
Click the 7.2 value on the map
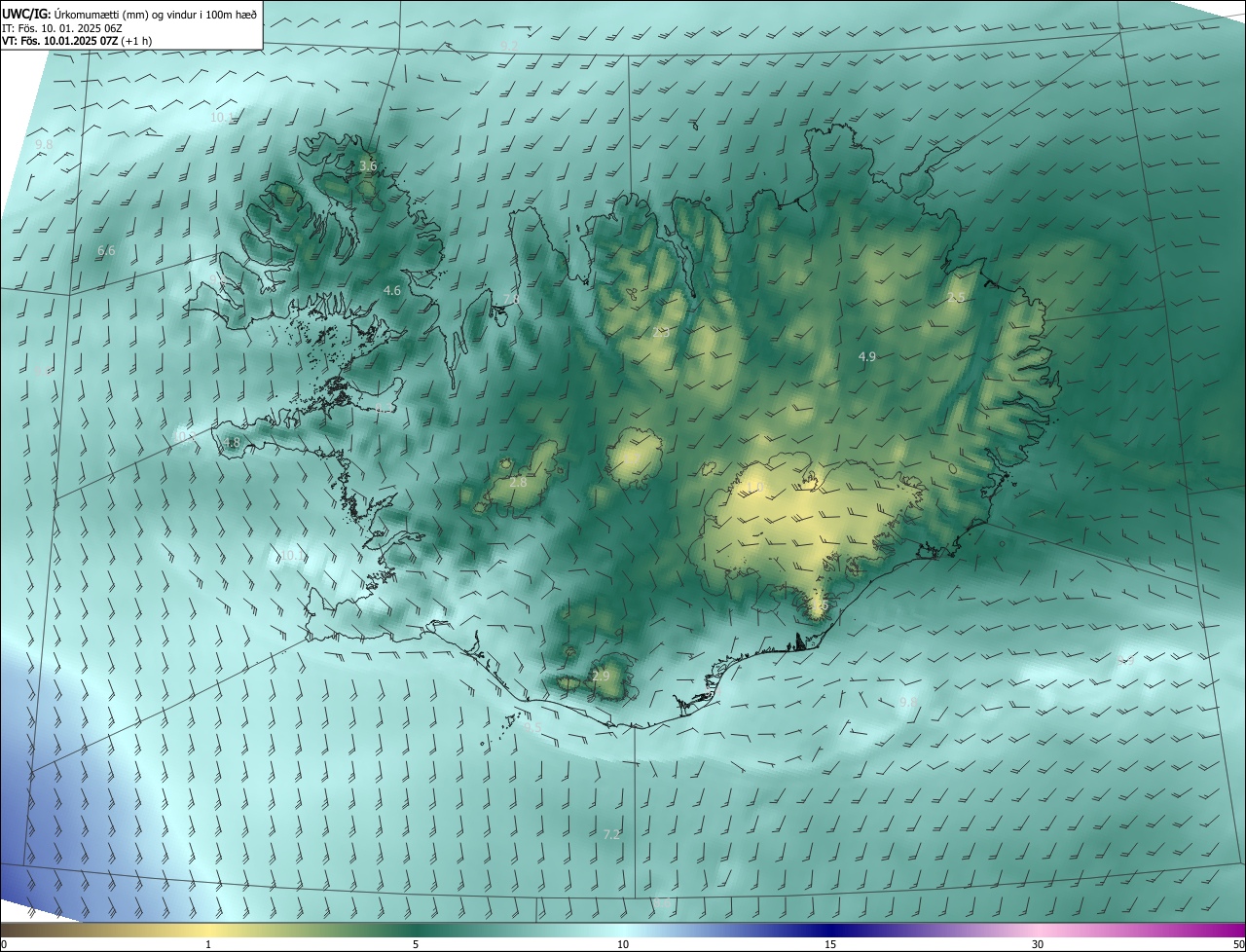[611, 835]
